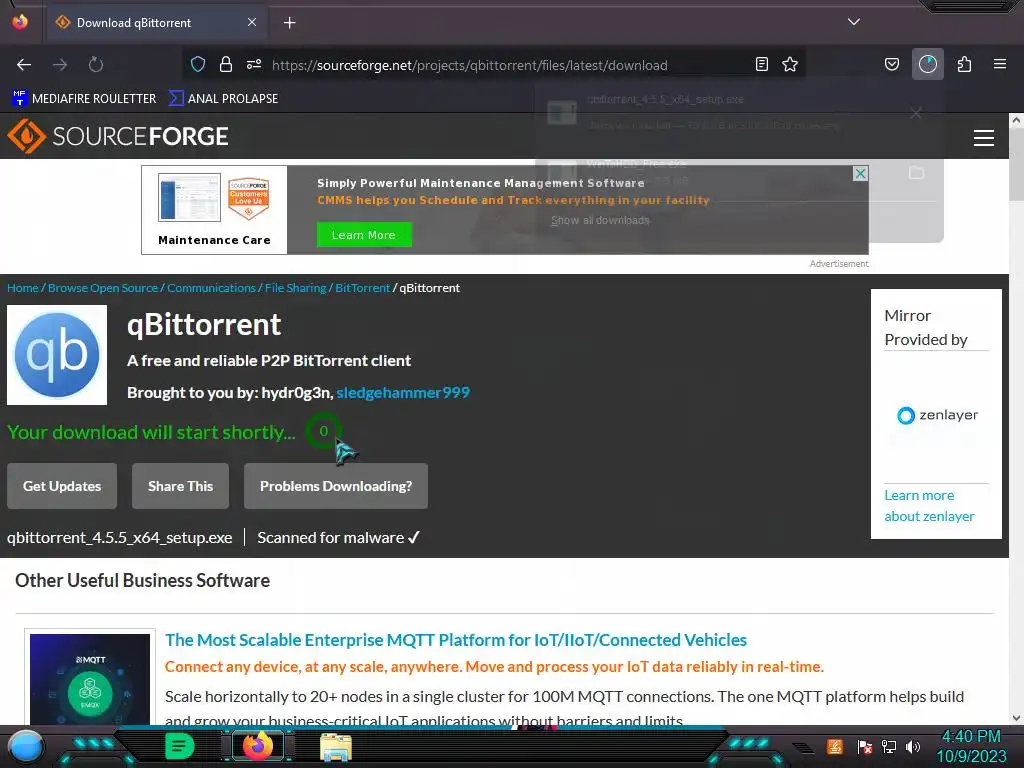
Task: Click the Java tray icon
Action: (x=835, y=746)
